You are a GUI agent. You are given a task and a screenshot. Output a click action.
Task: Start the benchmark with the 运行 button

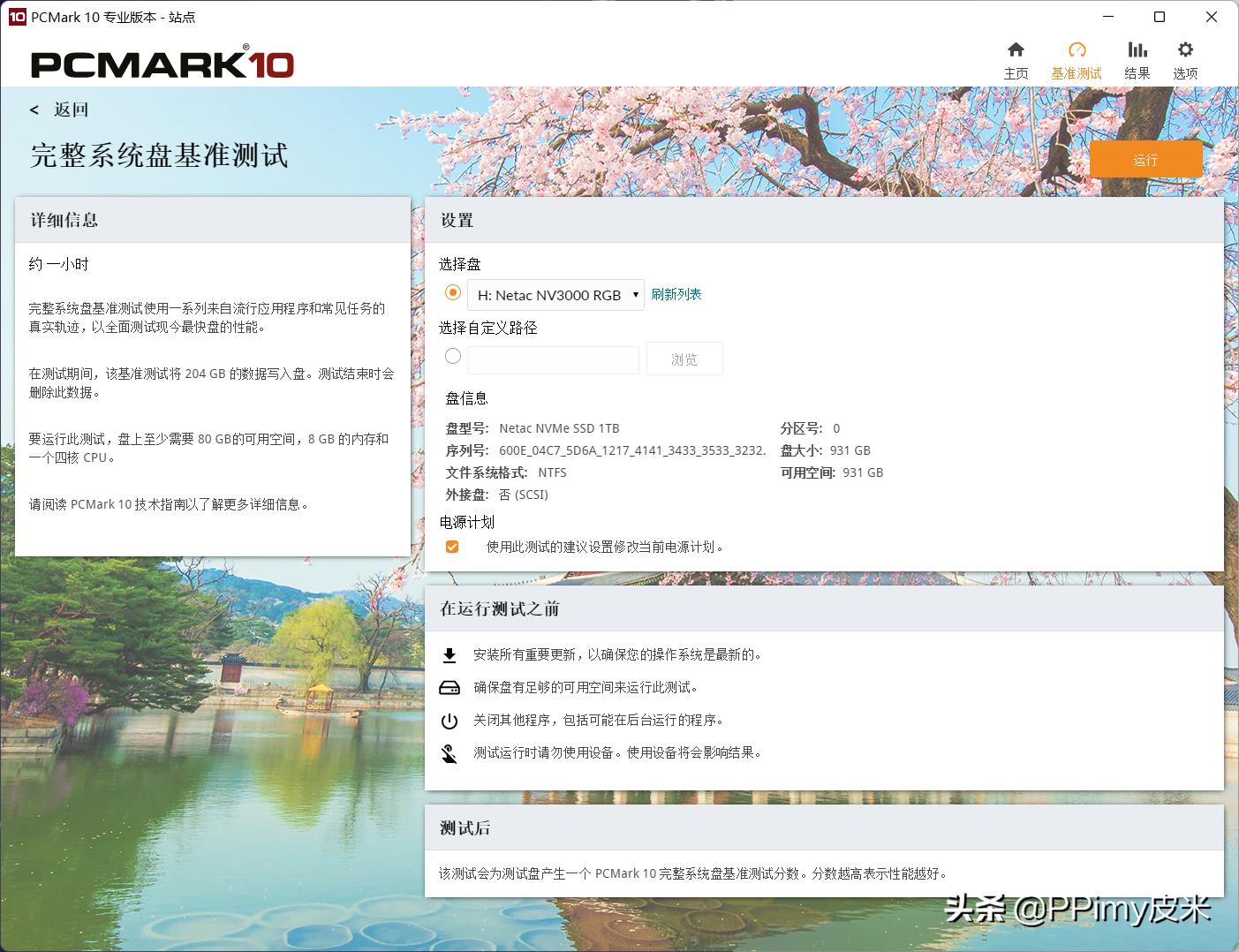click(x=1145, y=159)
